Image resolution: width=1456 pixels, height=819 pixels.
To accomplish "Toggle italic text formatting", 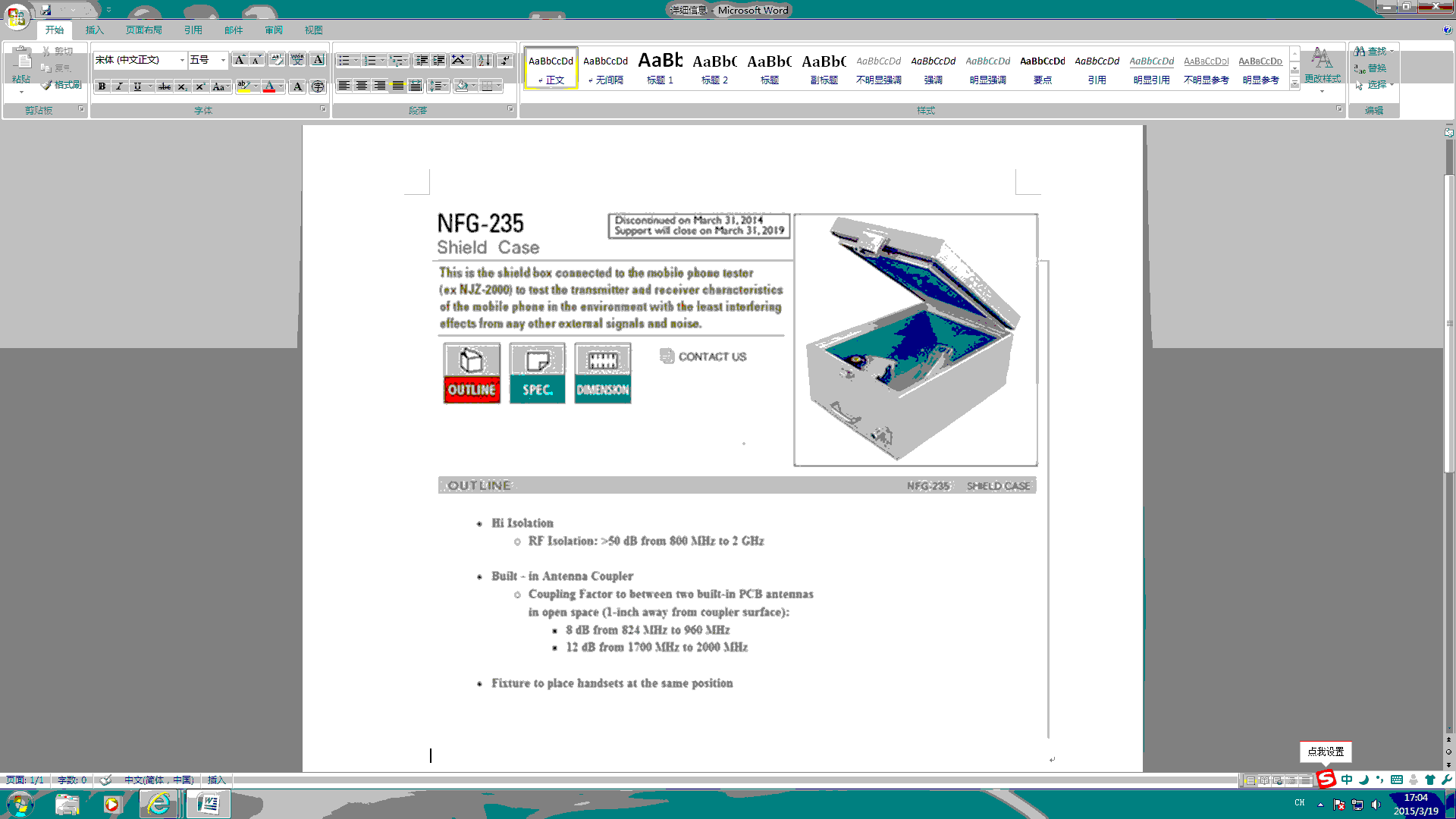I will click(x=119, y=86).
